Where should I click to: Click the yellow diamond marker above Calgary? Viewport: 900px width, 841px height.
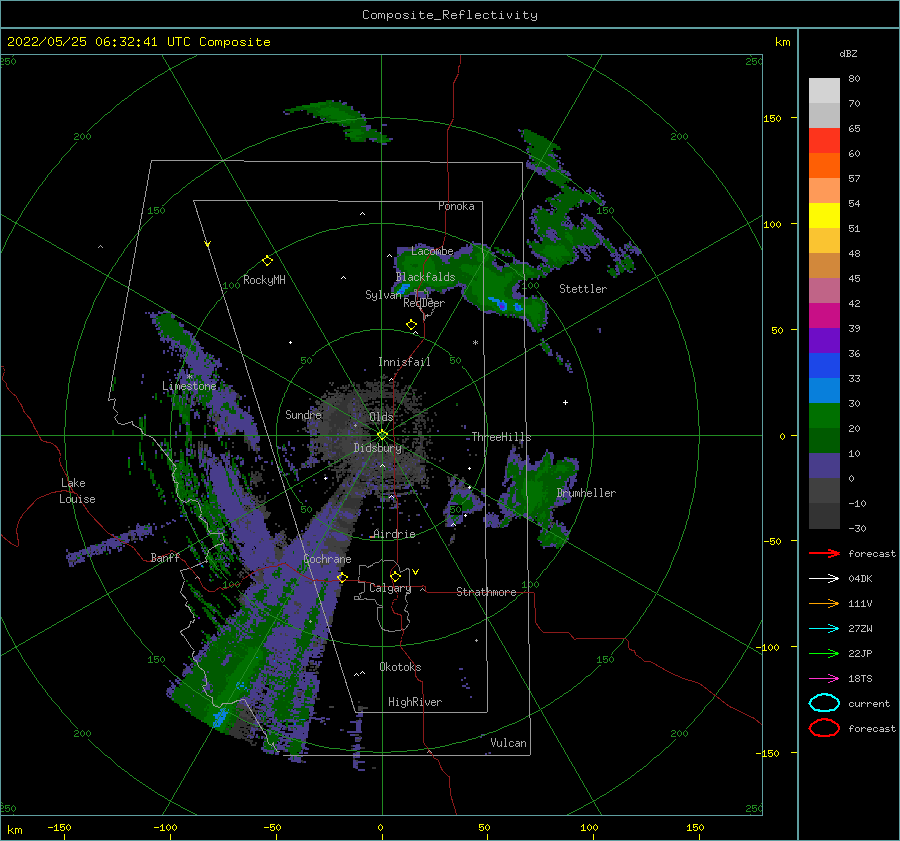(x=395, y=576)
